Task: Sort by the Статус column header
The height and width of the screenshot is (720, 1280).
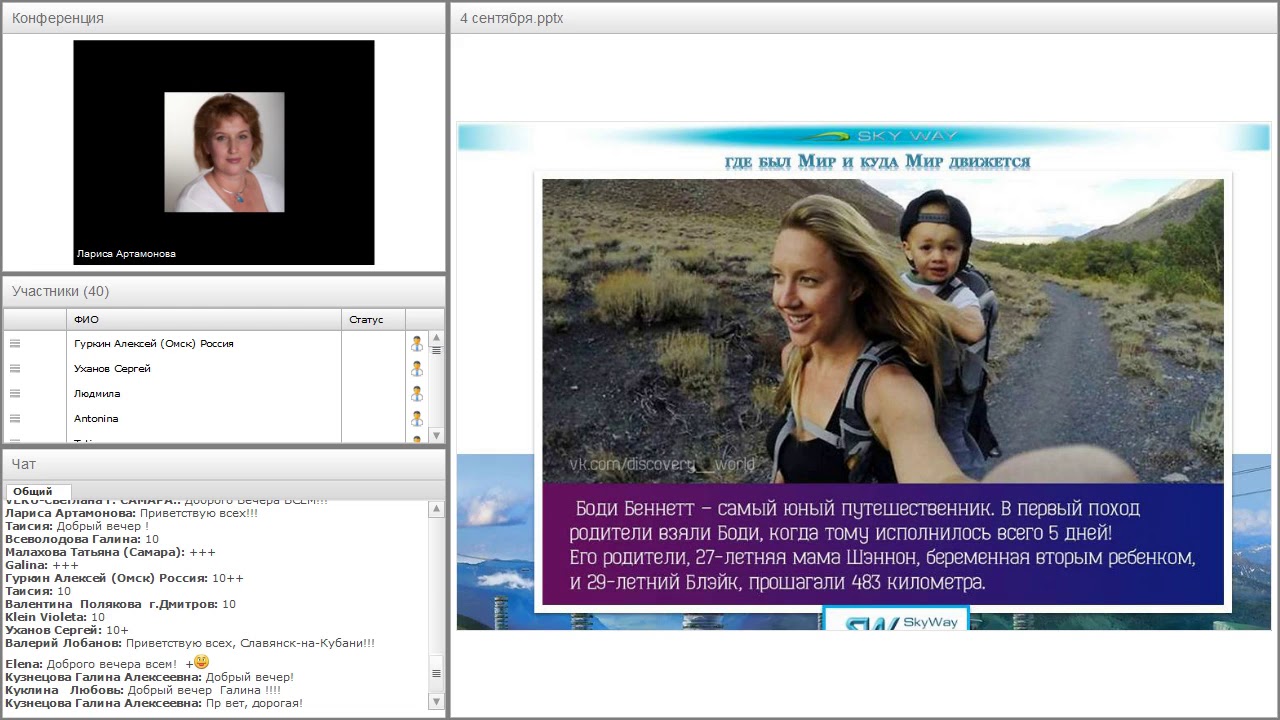Action: 374,319
